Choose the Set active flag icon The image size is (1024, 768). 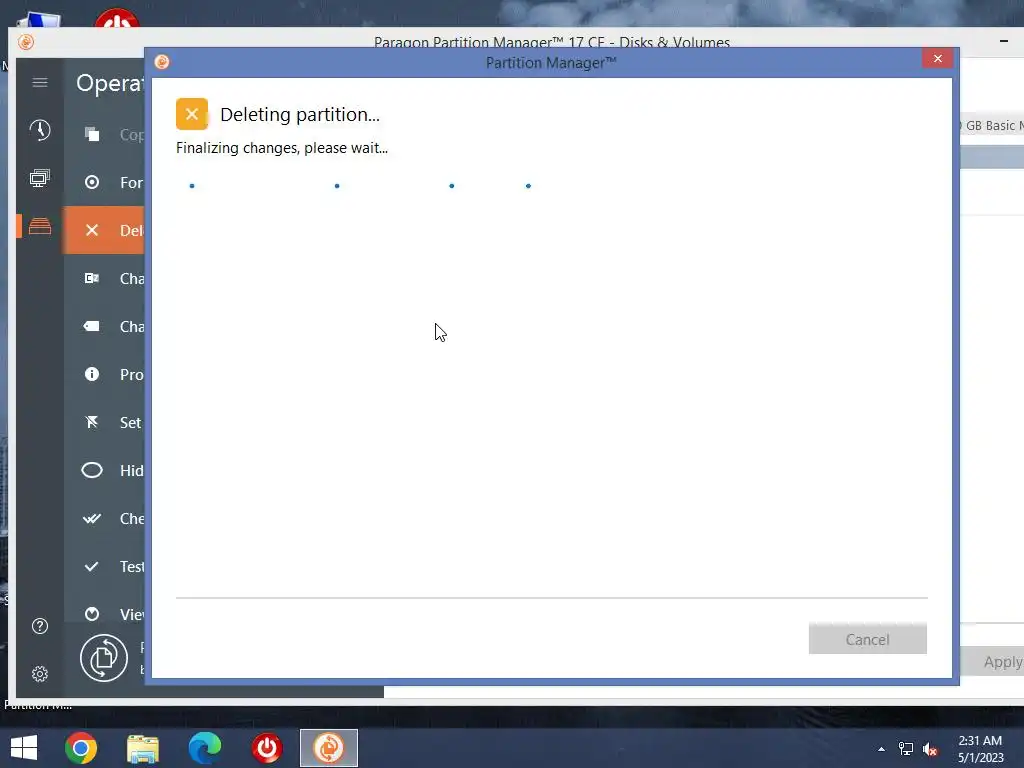pos(92,422)
